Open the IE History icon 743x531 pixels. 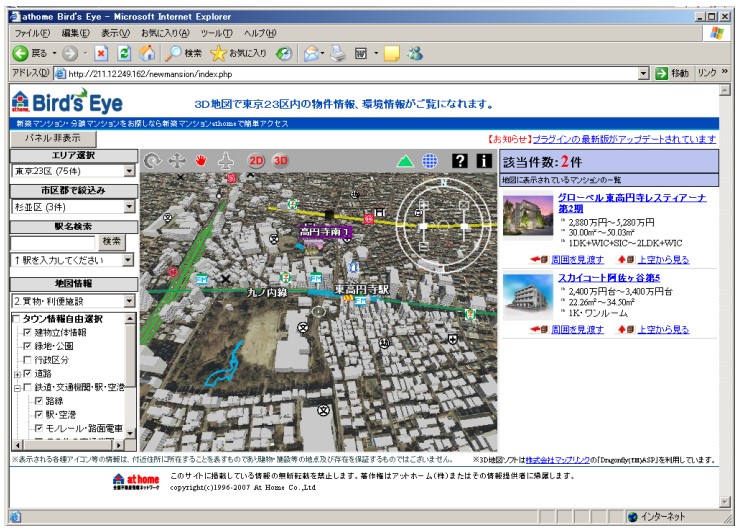coord(284,54)
